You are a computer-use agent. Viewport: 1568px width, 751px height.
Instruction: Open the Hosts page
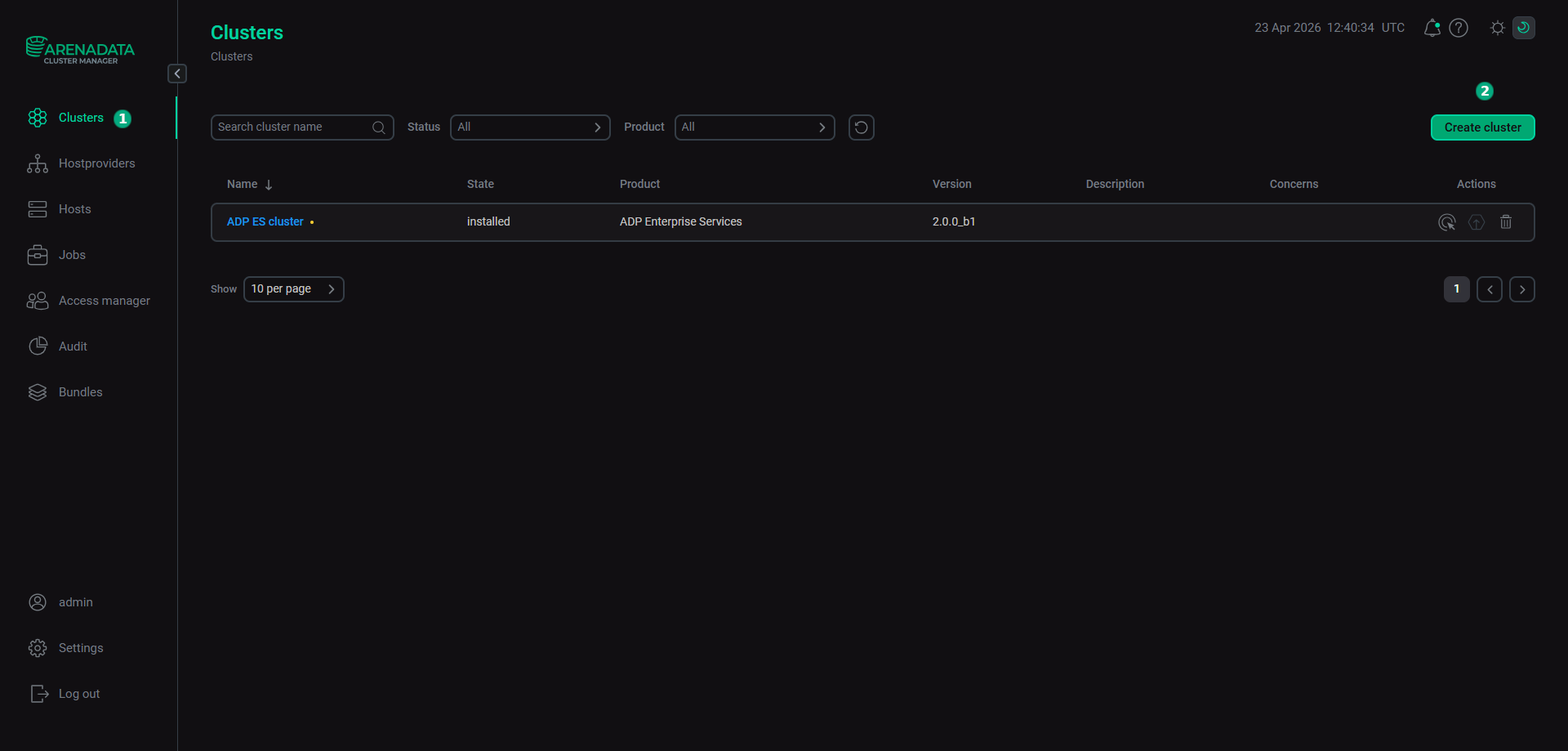[x=75, y=209]
